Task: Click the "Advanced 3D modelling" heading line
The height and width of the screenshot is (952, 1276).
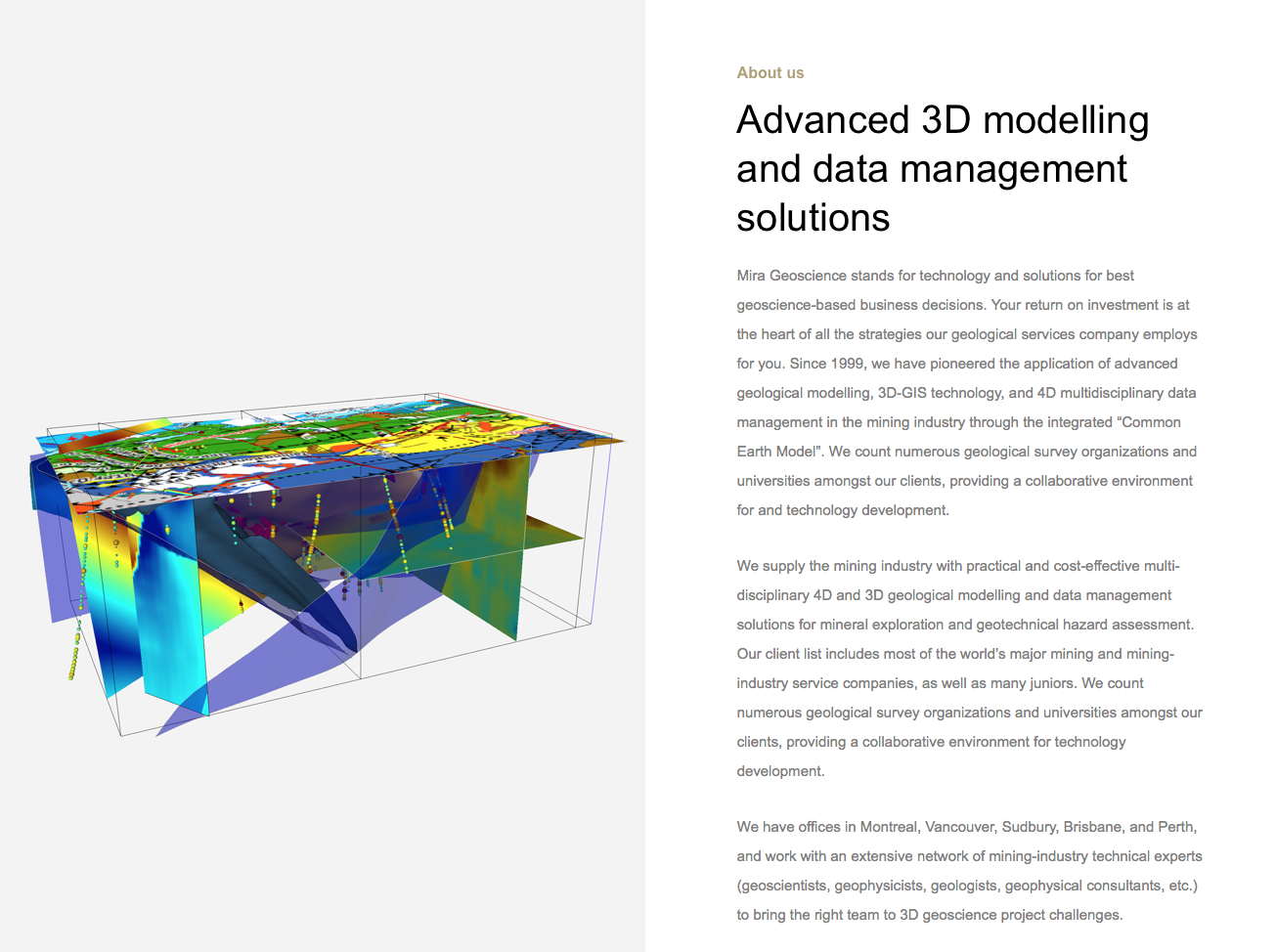Action: coord(942,120)
